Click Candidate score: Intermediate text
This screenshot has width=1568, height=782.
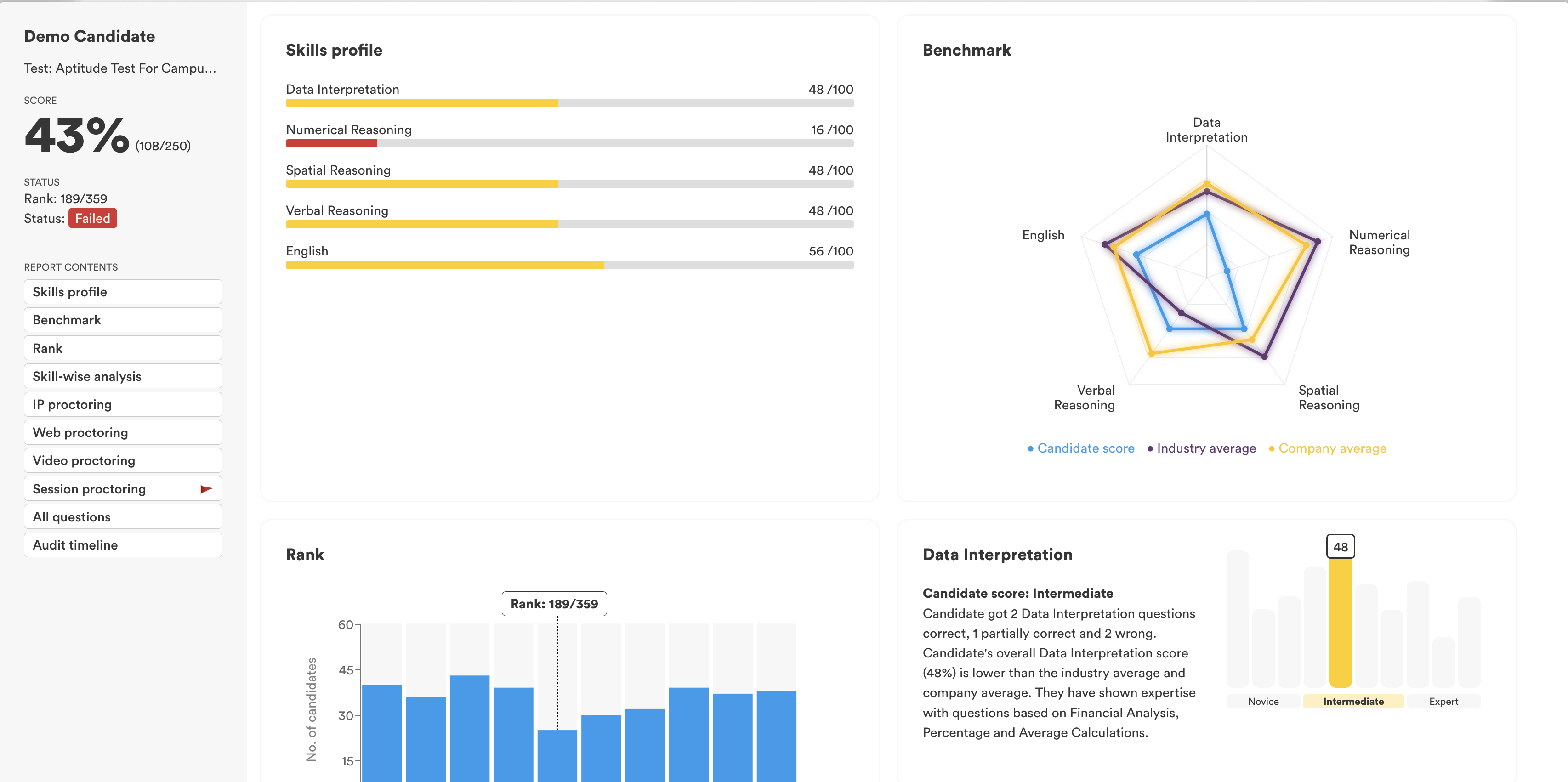tap(1018, 593)
